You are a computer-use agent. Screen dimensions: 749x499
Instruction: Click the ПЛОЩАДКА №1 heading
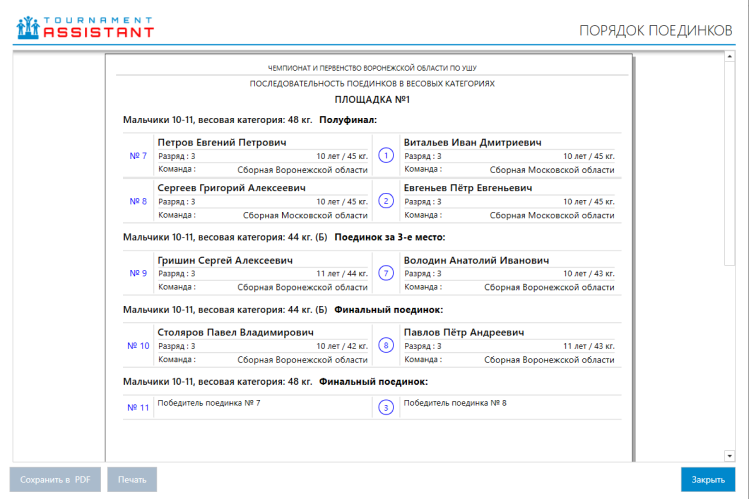click(372, 100)
